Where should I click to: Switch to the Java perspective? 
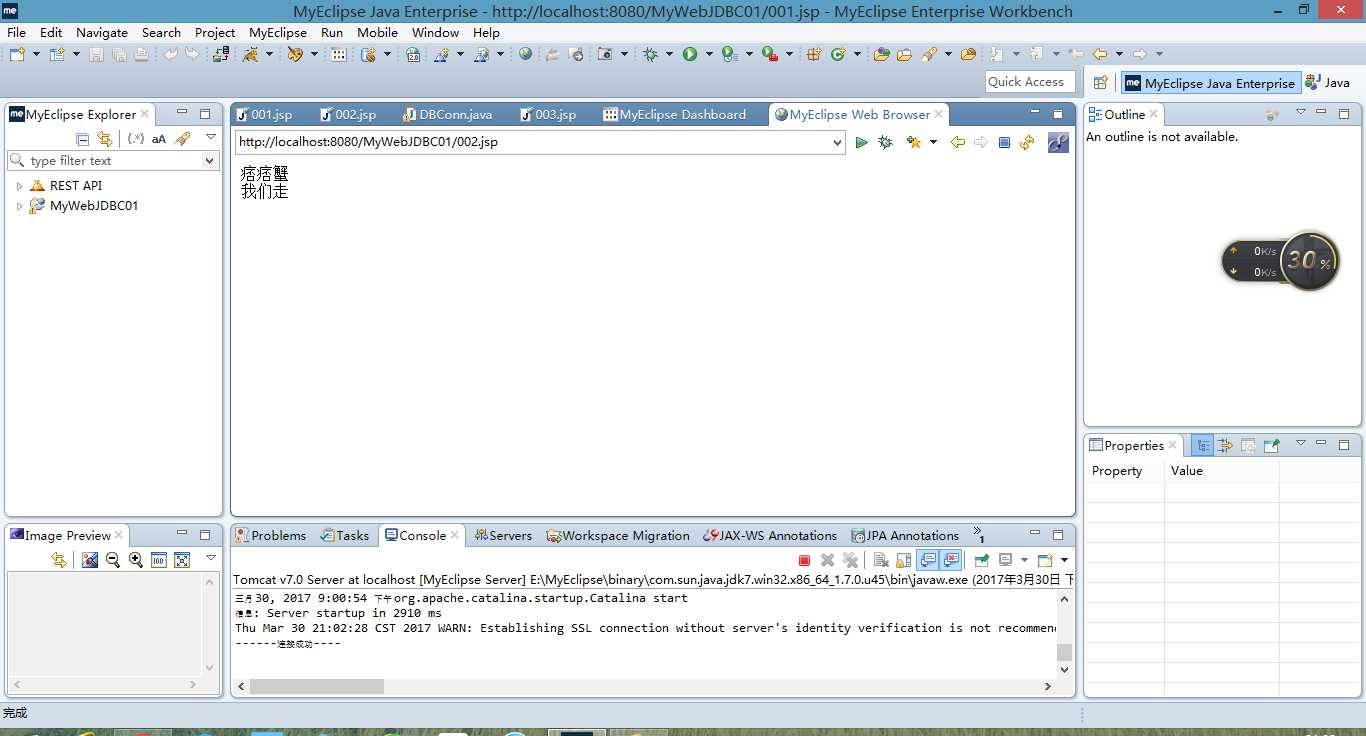click(1328, 83)
